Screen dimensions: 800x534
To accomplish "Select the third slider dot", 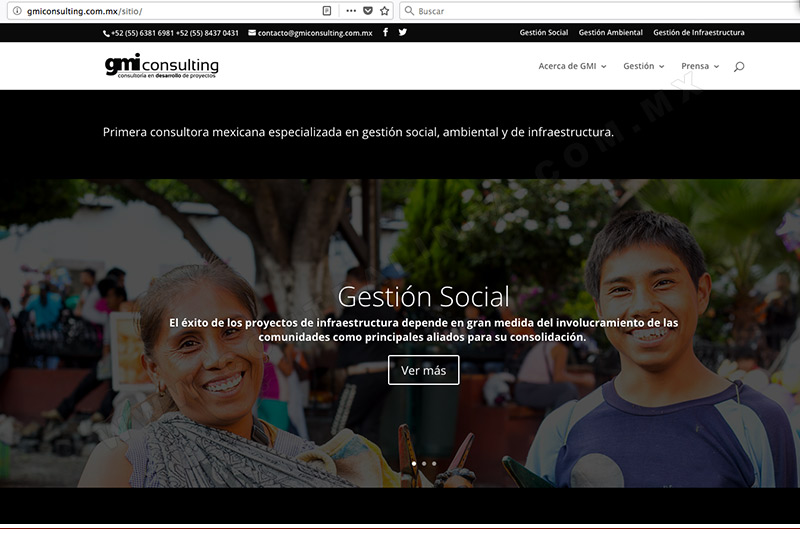I will pyautogui.click(x=434, y=464).
